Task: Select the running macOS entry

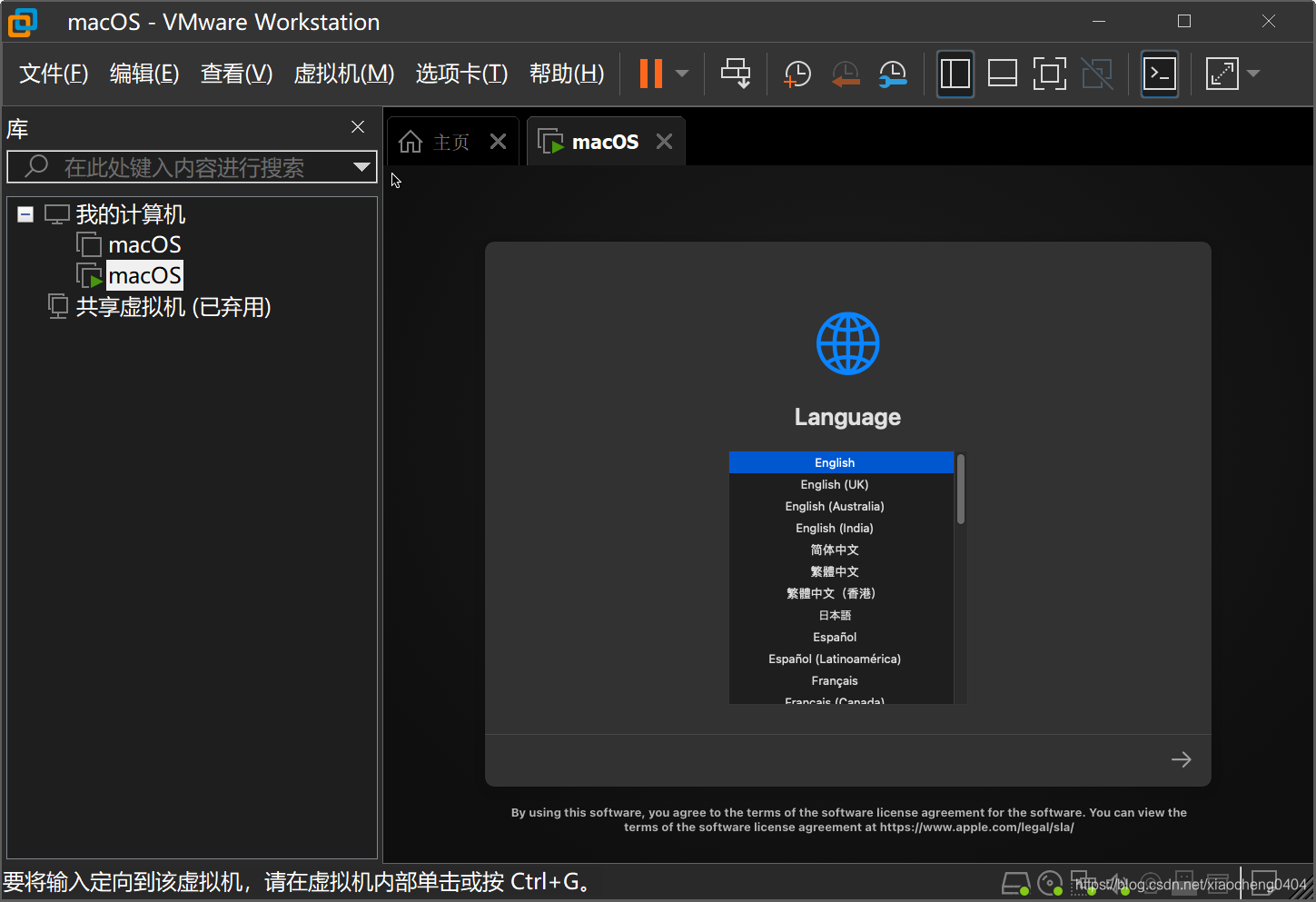Action: [144, 275]
